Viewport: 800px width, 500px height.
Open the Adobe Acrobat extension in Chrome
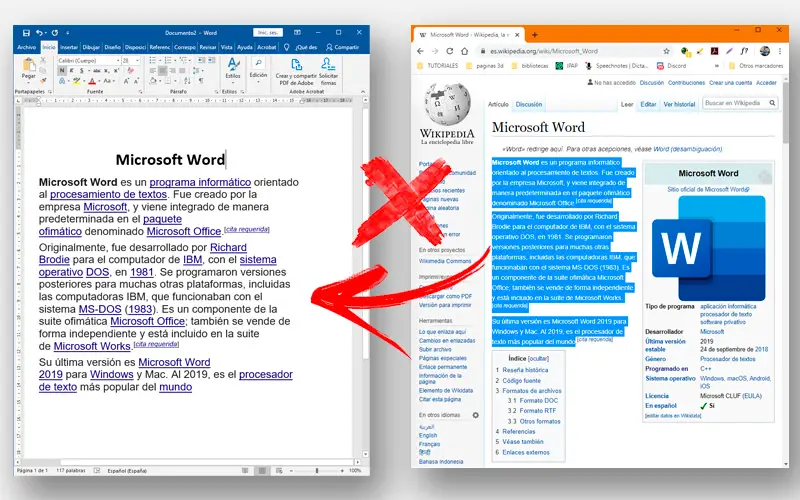(715, 51)
